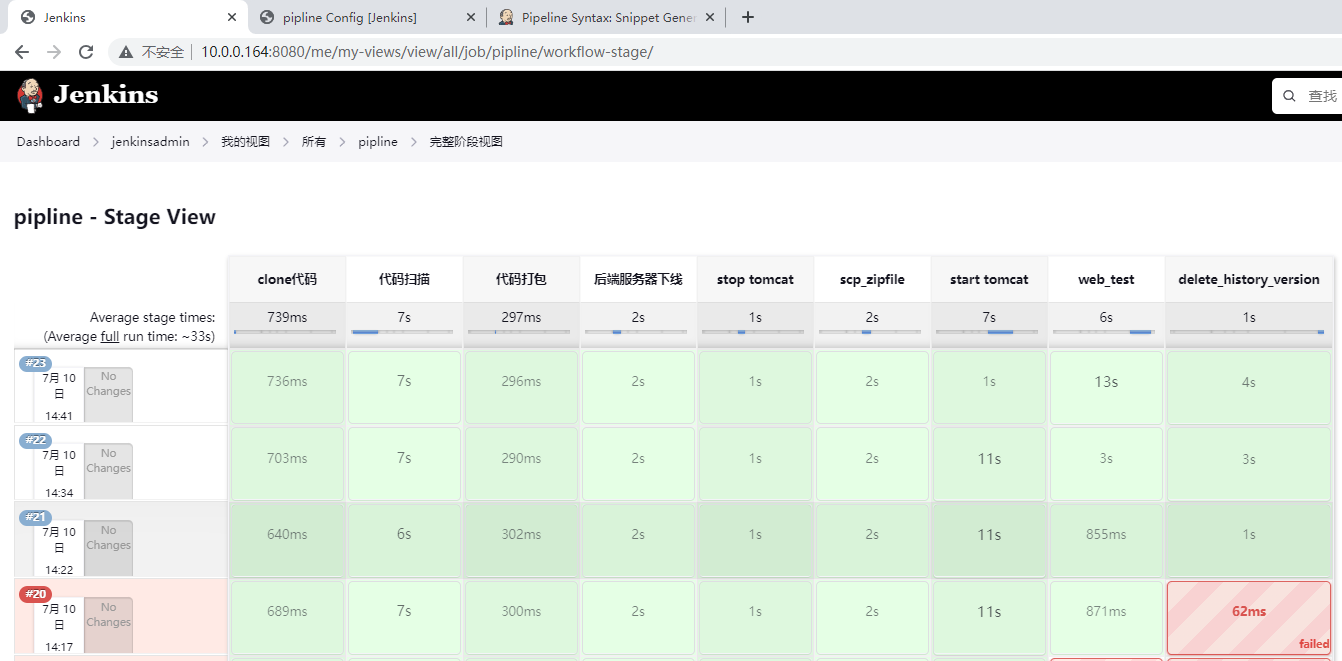The width and height of the screenshot is (1342, 661).
Task: Open the pipline breadcrumb link
Action: 378,142
